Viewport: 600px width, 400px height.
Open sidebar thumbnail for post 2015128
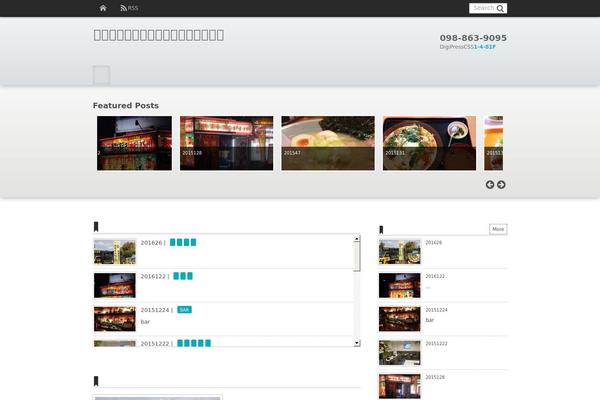[399, 386]
